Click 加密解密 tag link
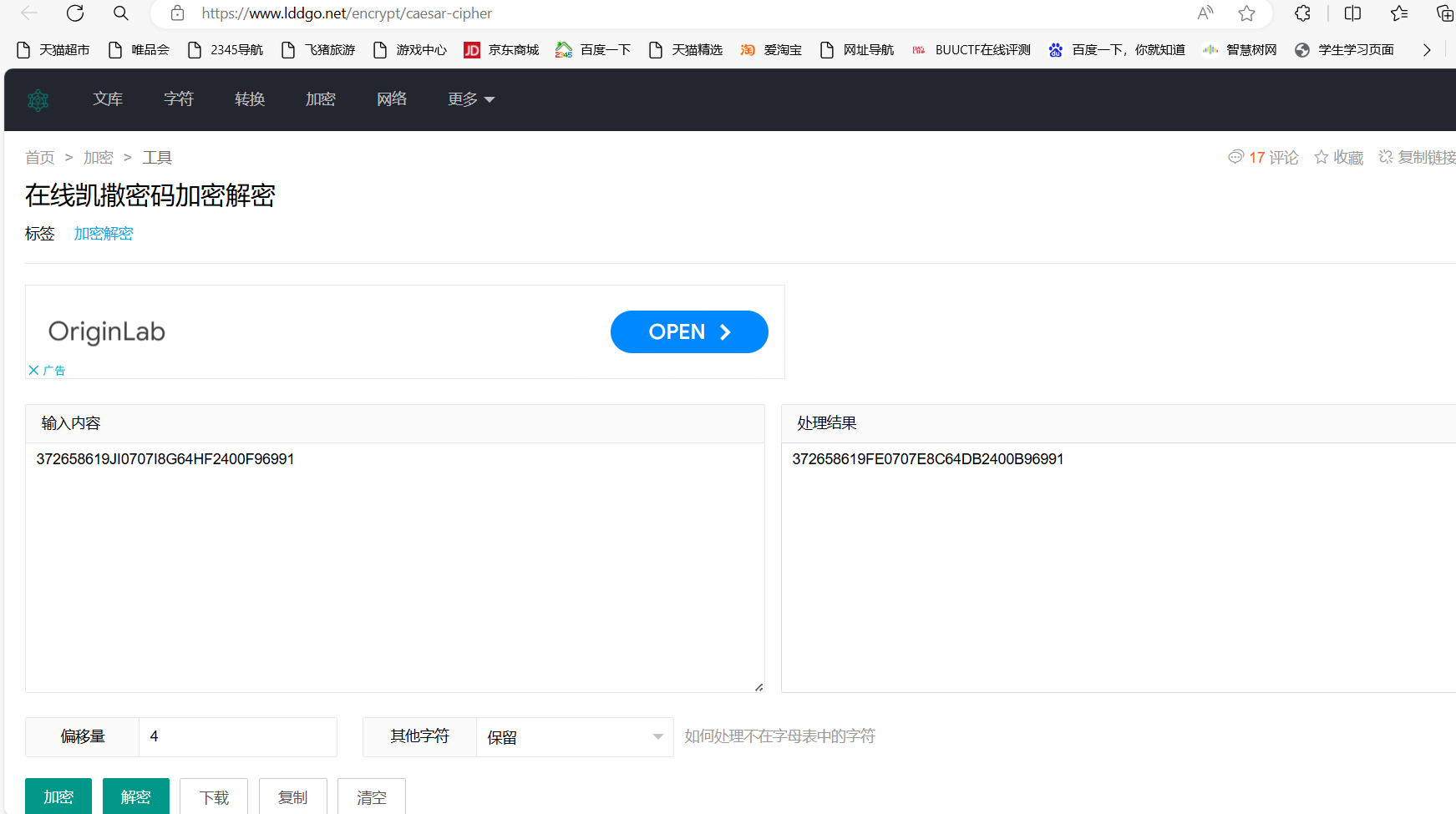This screenshot has height=814, width=1456. tap(104, 234)
